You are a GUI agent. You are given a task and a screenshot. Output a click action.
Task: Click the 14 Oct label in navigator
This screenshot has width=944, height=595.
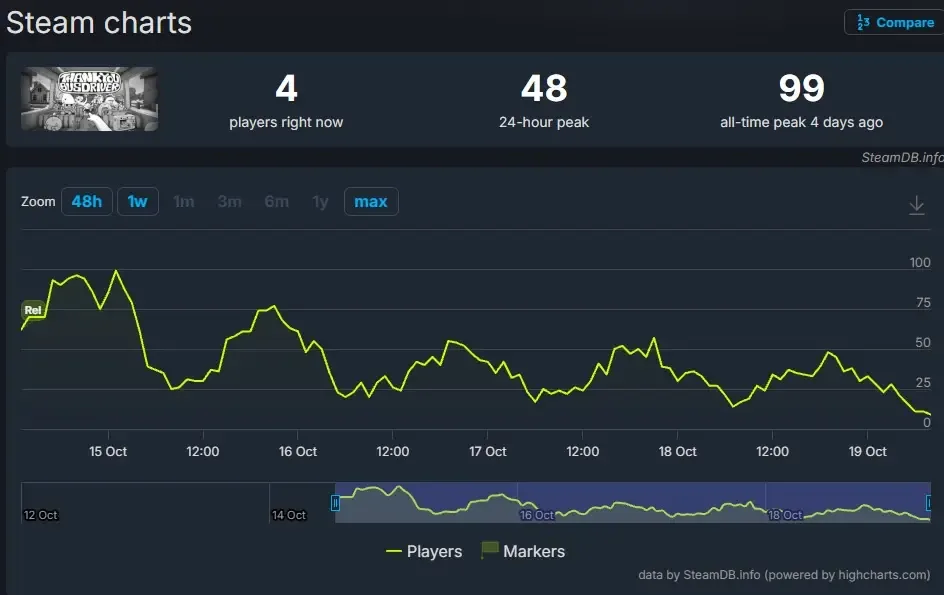(289, 515)
